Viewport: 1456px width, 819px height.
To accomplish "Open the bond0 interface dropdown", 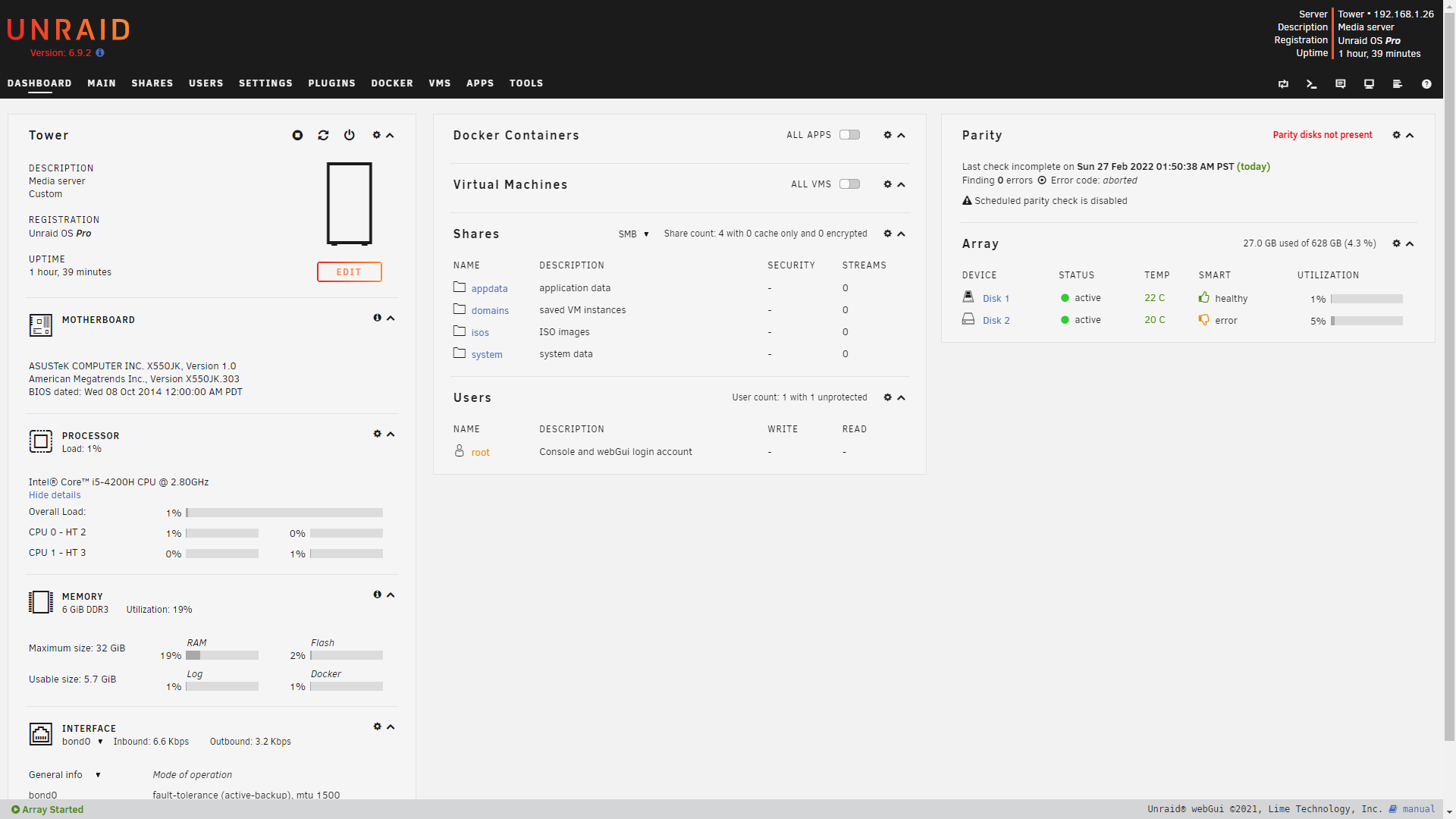I will coord(82,742).
